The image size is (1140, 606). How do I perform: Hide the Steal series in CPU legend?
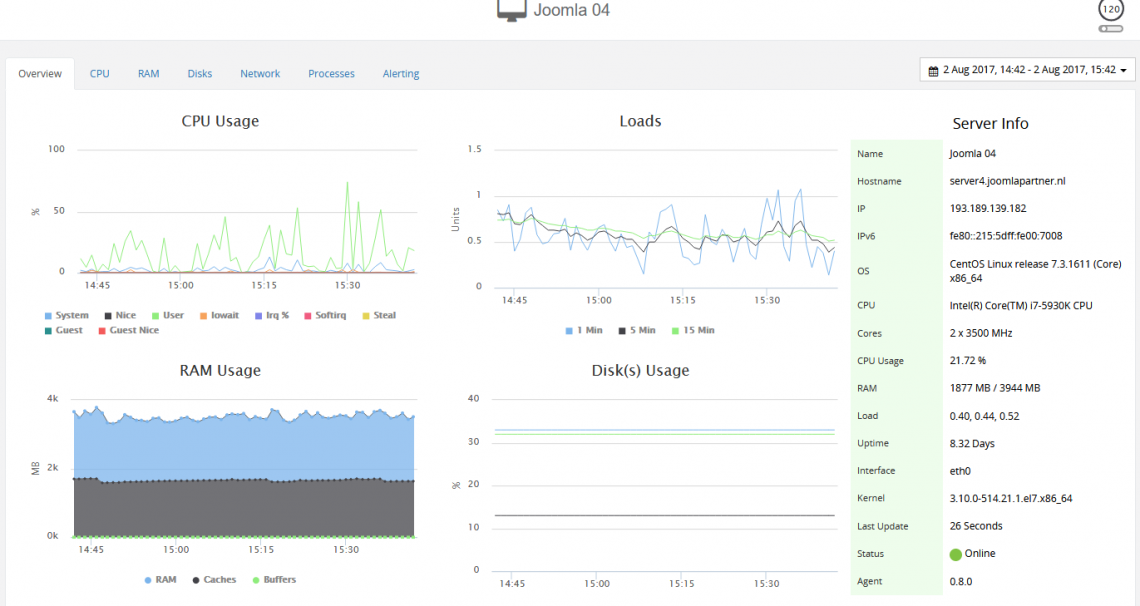tap(380, 315)
